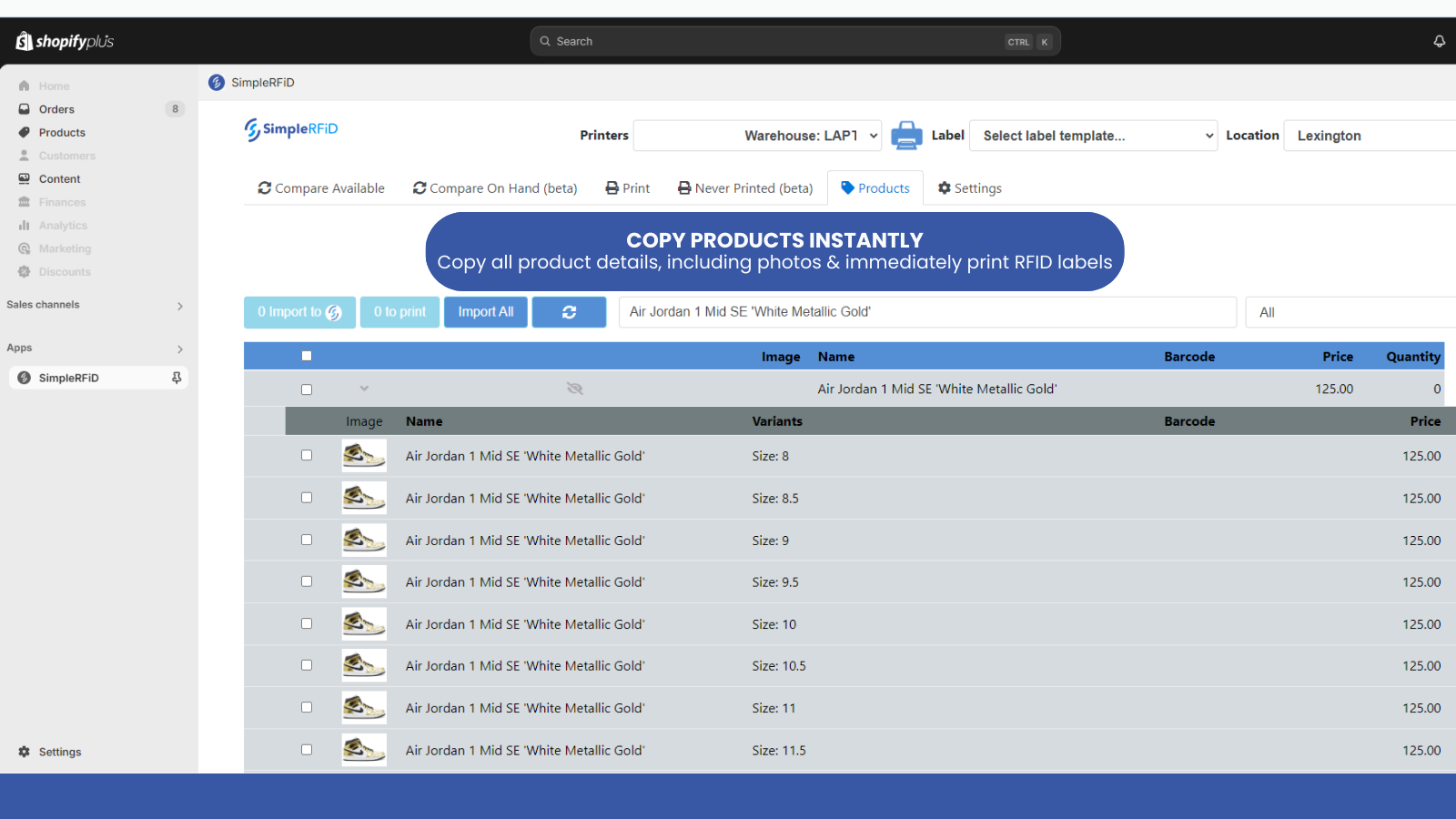
Task: Click the Shopify Plus logo
Action: point(65,41)
